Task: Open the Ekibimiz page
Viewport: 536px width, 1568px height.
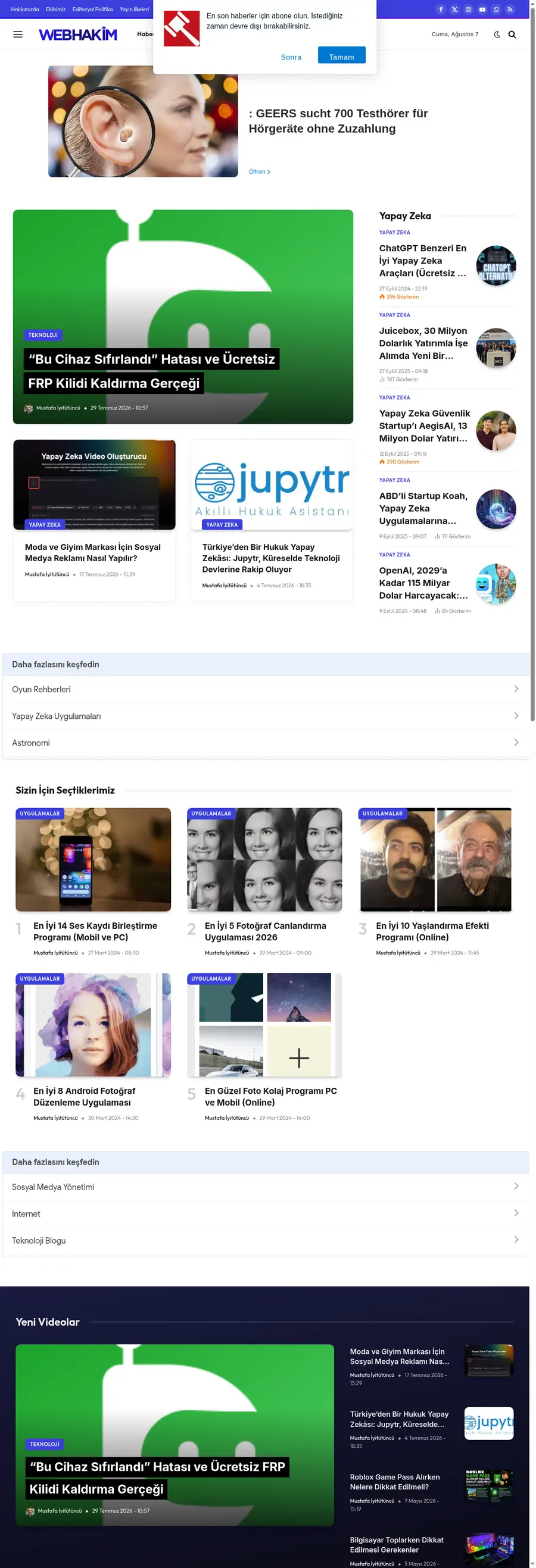Action: (x=56, y=9)
